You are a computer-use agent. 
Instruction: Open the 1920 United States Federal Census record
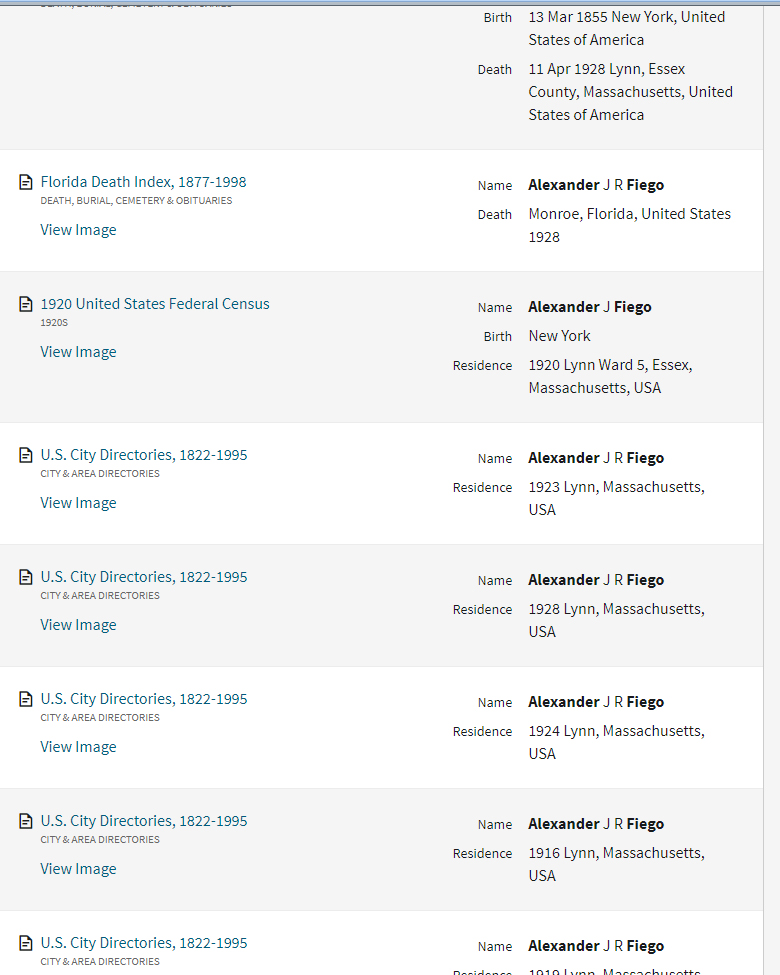(155, 303)
